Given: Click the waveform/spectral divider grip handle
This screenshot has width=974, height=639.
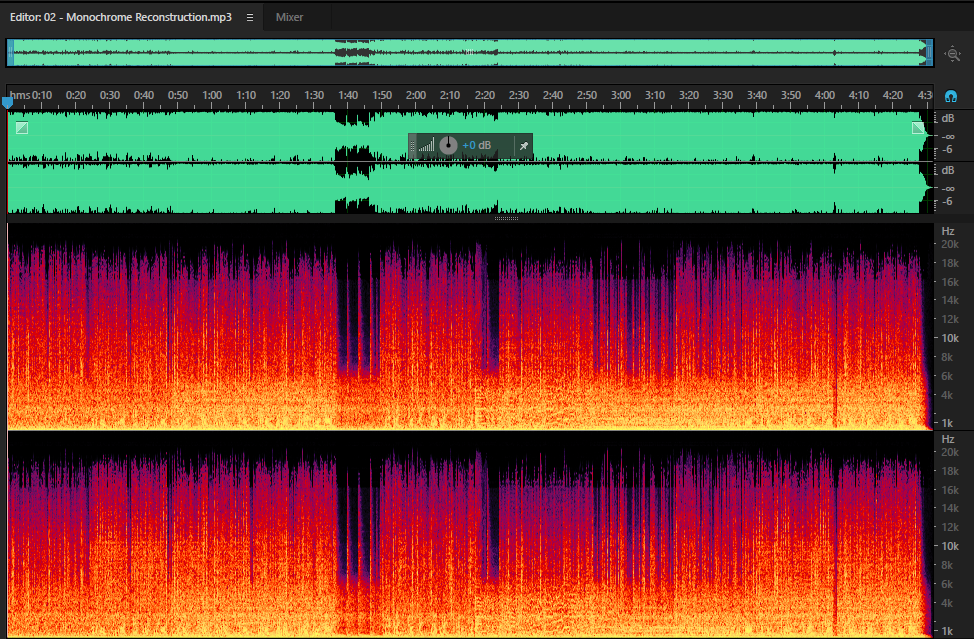Looking at the screenshot, I should click(x=506, y=219).
